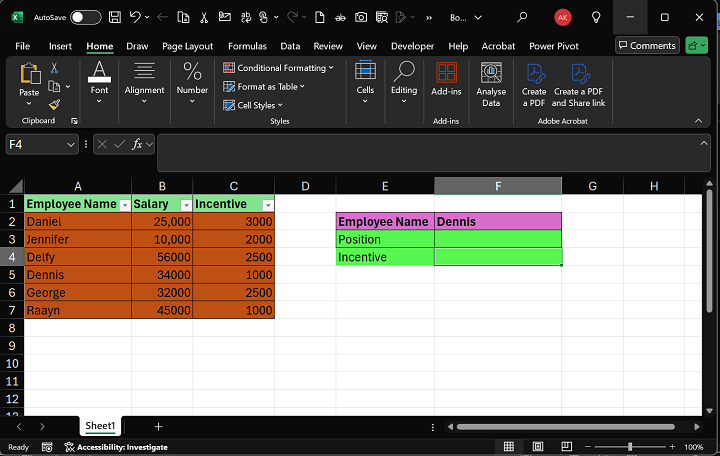Click the zoom slider handle

(629, 447)
